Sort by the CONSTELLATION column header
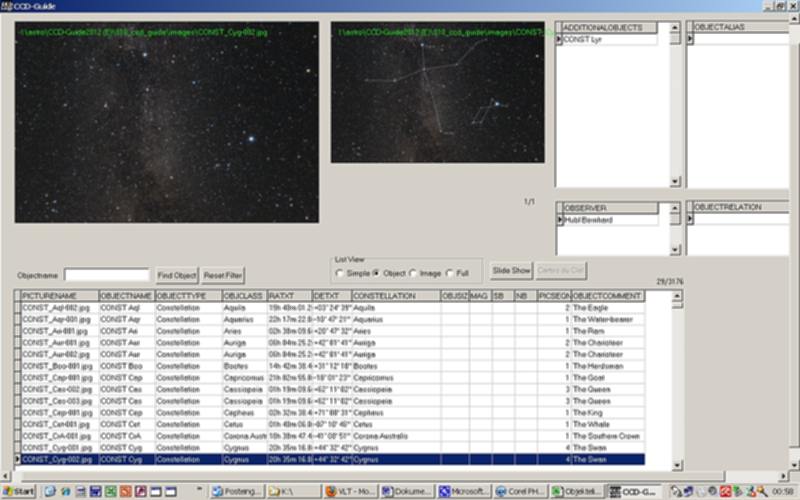800x500 pixels. (x=395, y=297)
